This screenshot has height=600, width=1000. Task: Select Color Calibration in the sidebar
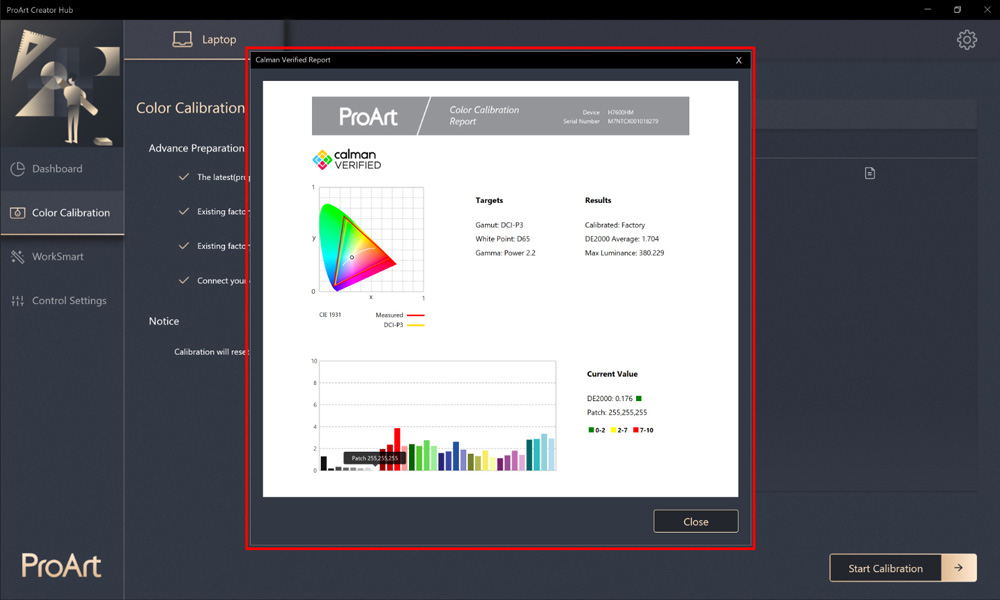(62, 213)
